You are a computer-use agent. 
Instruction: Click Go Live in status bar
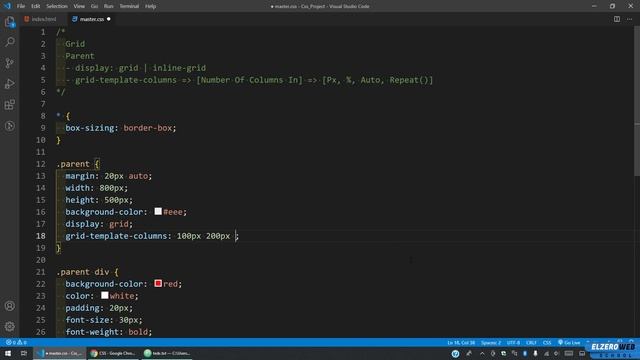569,342
